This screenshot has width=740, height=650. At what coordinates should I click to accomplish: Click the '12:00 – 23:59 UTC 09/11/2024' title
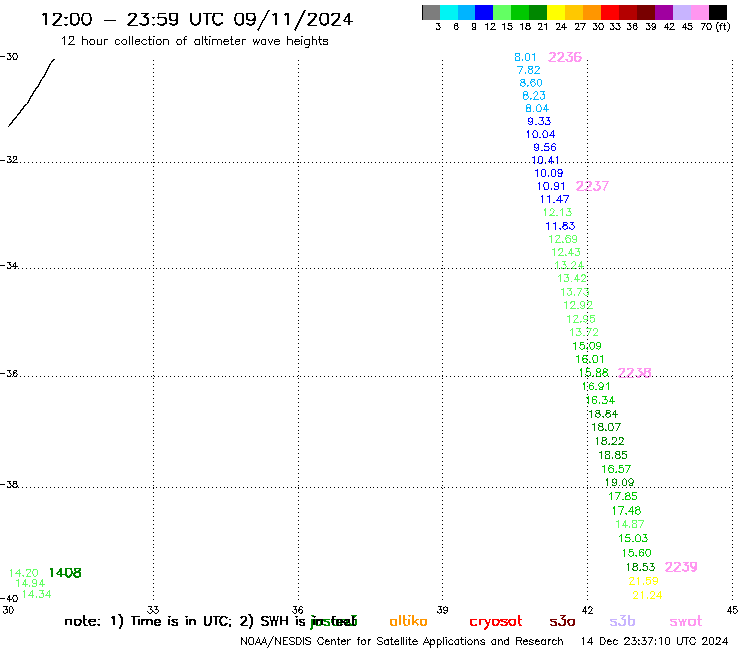[x=197, y=19]
